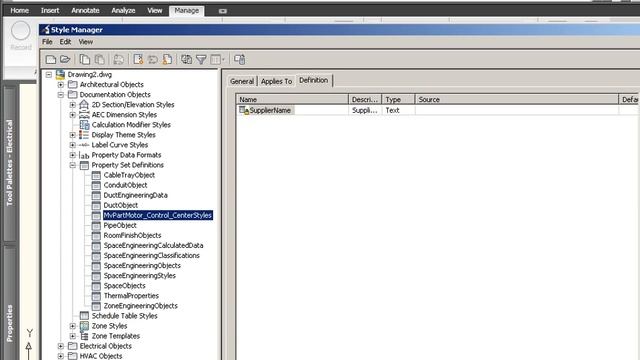The width and height of the screenshot is (640, 360).
Task: Open the Edit menu in Style Manager
Action: [x=65, y=42]
